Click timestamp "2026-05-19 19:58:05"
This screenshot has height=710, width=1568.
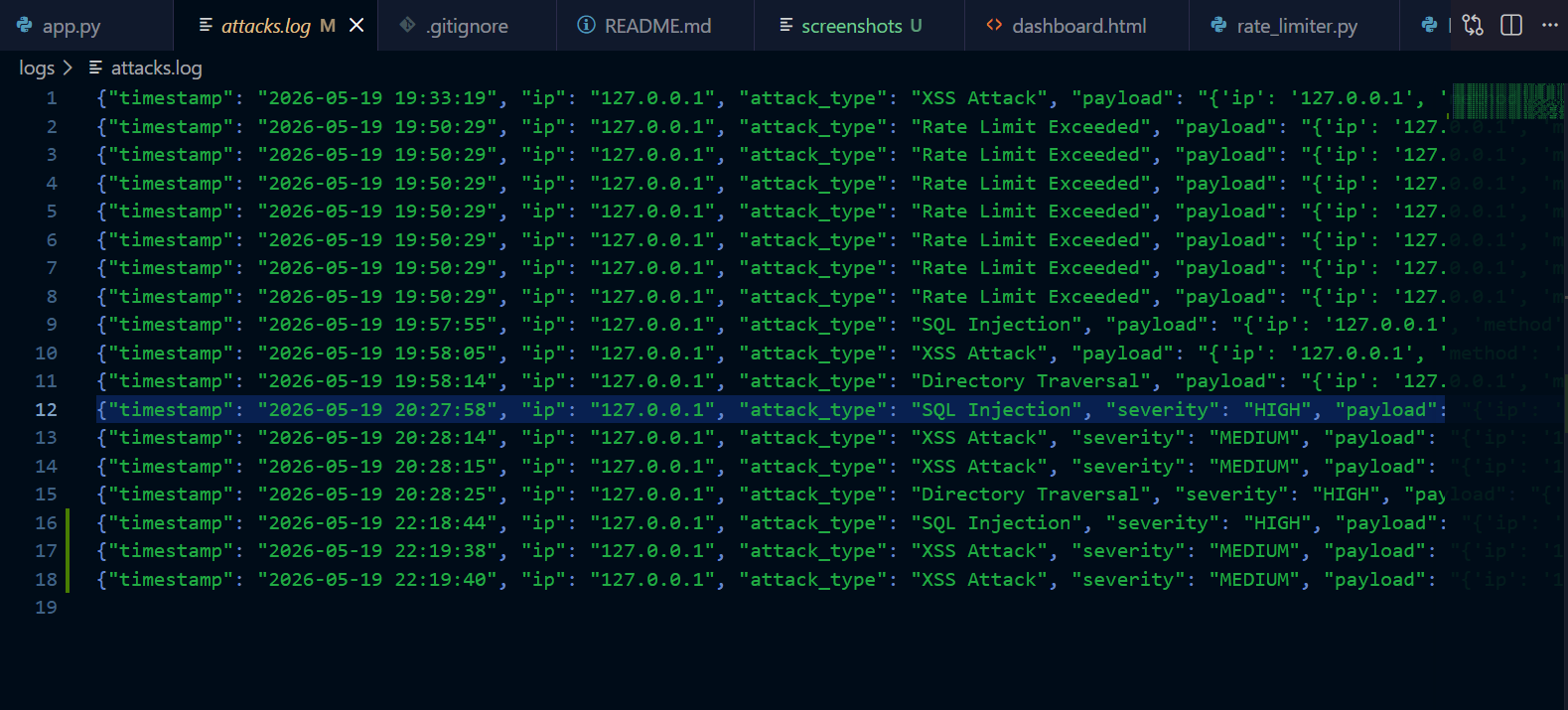[x=377, y=354]
